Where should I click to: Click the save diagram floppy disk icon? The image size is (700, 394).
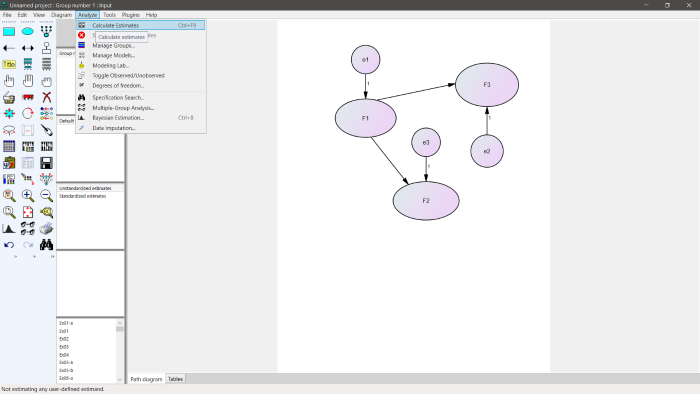46,163
